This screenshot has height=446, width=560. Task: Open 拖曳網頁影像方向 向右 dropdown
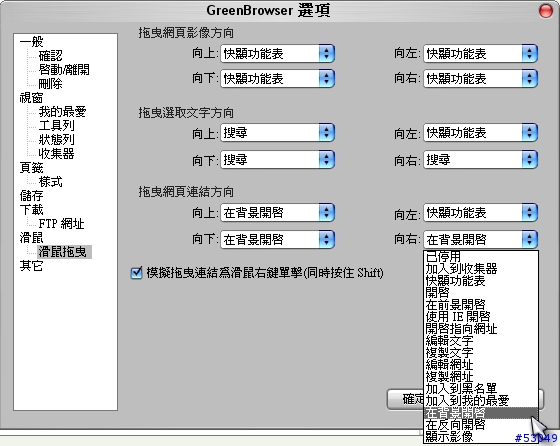tap(480, 79)
